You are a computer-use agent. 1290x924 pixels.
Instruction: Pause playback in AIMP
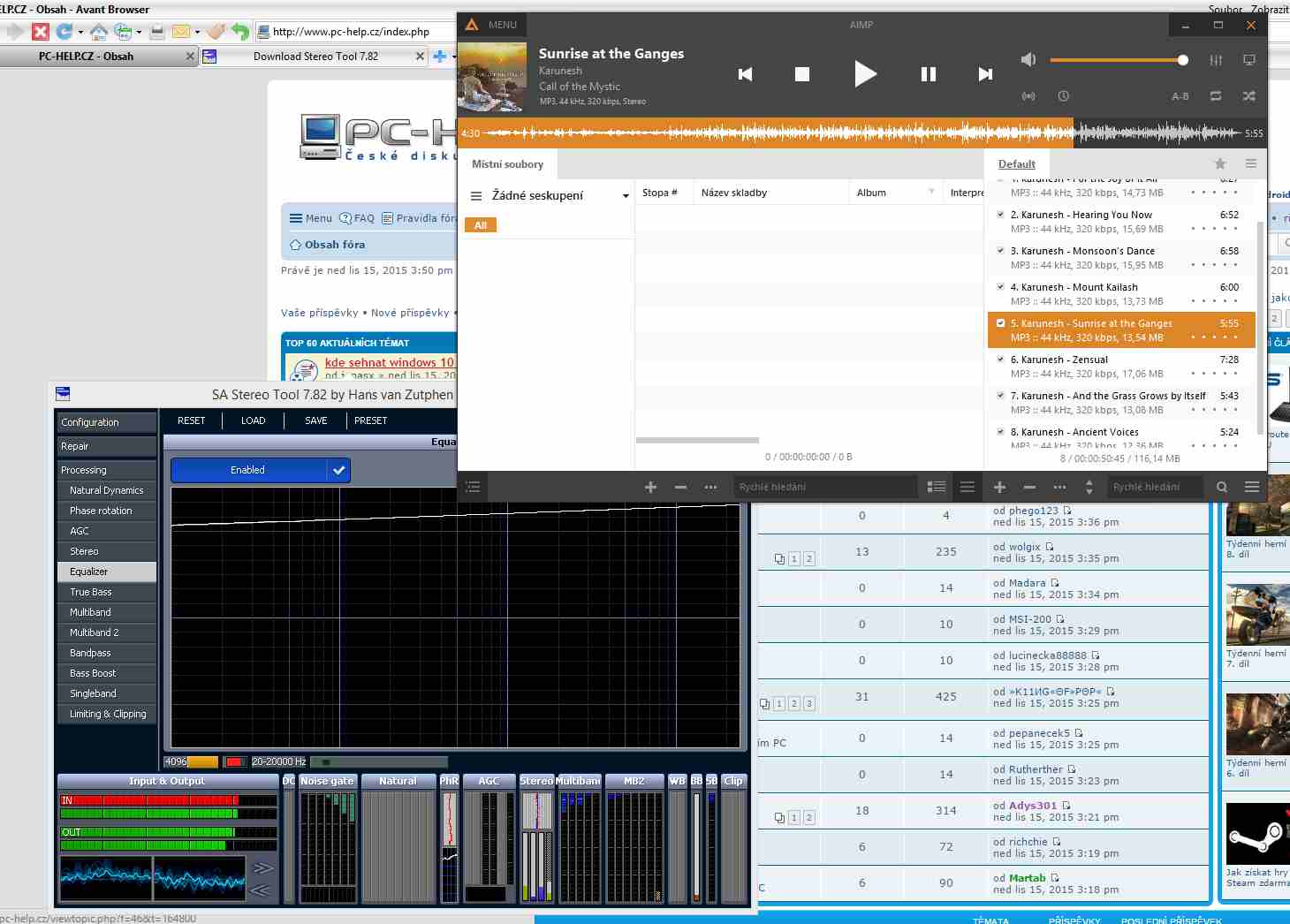pyautogui.click(x=928, y=74)
